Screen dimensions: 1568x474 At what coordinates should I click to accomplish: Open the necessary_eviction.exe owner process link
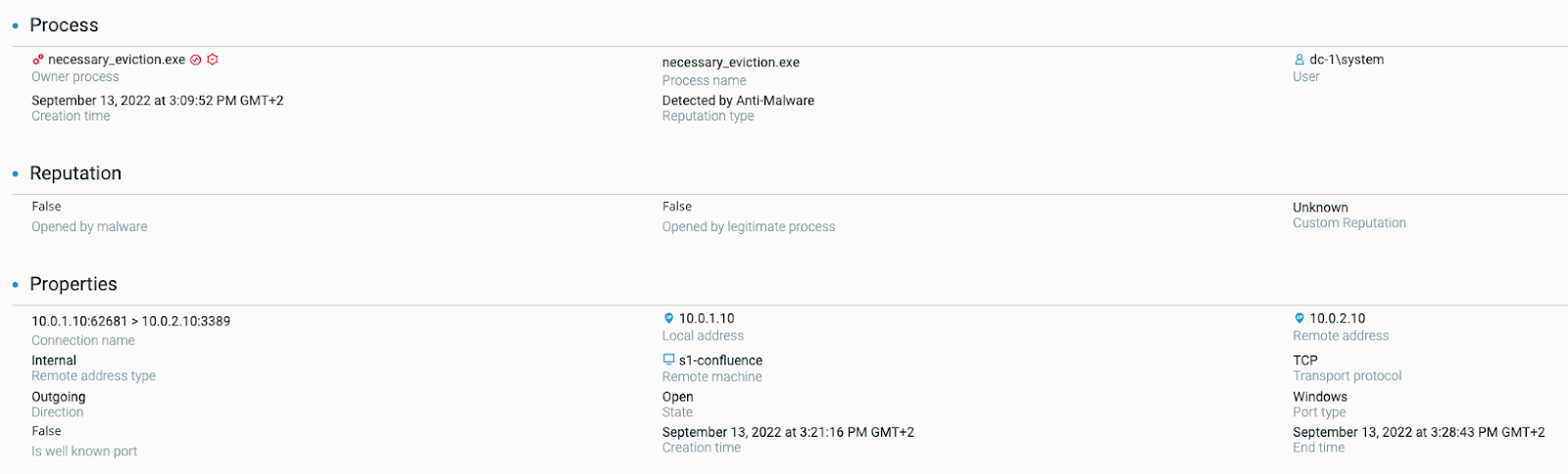(117, 60)
